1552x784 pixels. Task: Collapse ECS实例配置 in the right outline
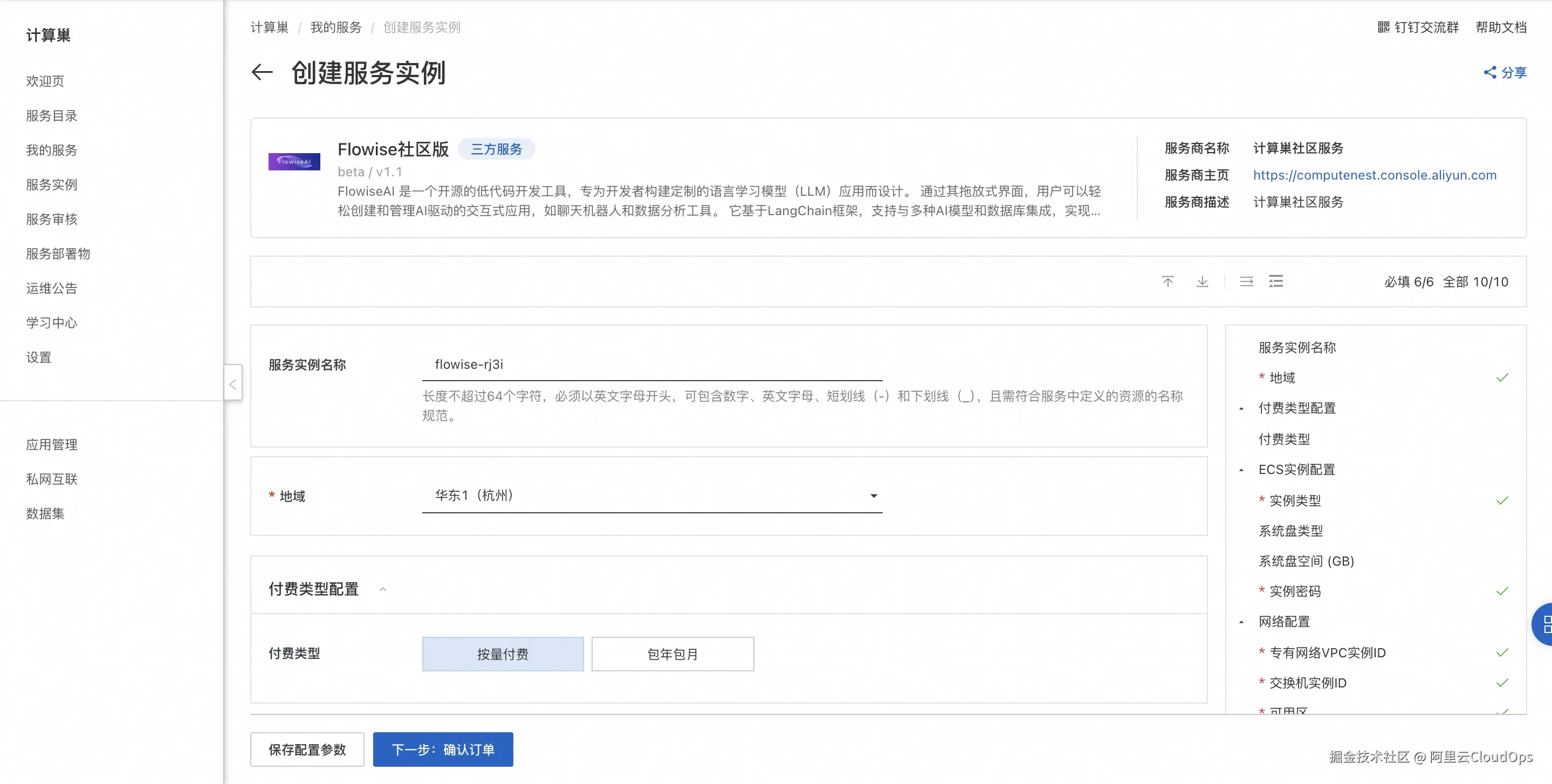(1241, 470)
